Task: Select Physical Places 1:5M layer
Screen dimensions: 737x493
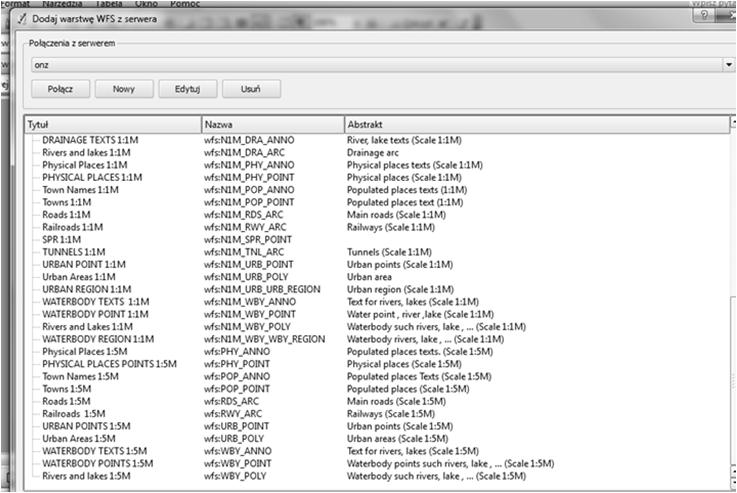Action: [x=85, y=352]
